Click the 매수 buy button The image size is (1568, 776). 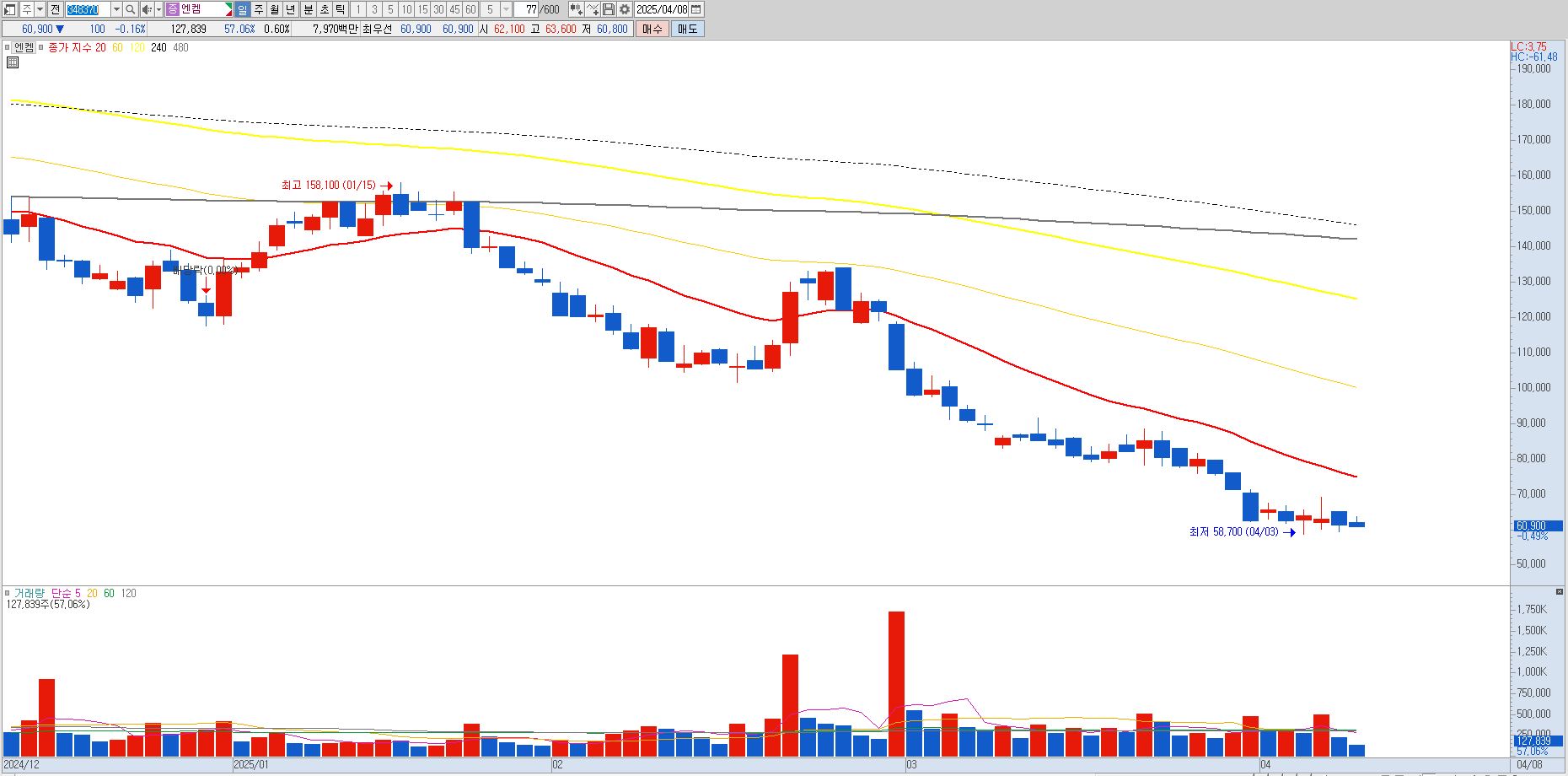(x=652, y=29)
